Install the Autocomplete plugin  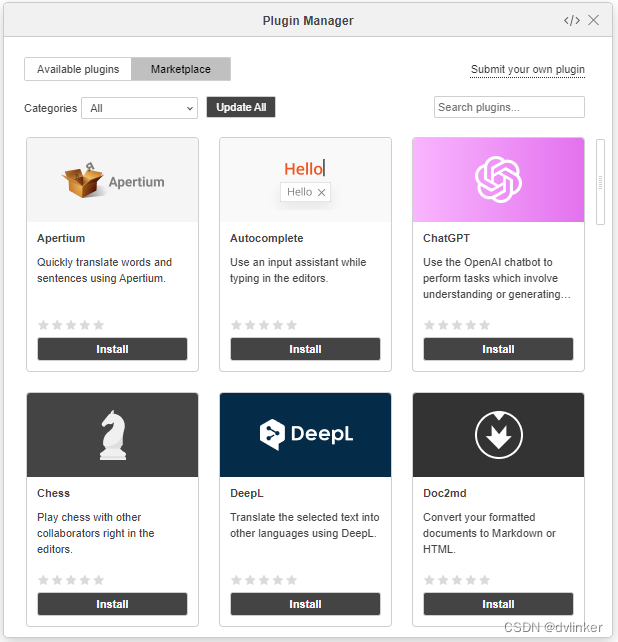click(306, 349)
